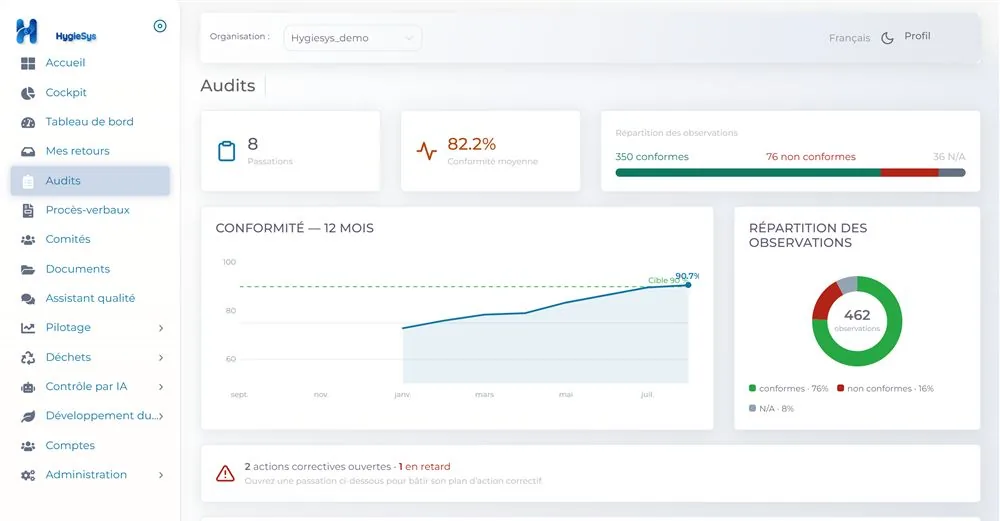Screen dimensions: 1000x521
Task: Click the Procès-verbaux document icon
Action: [x=28, y=210]
